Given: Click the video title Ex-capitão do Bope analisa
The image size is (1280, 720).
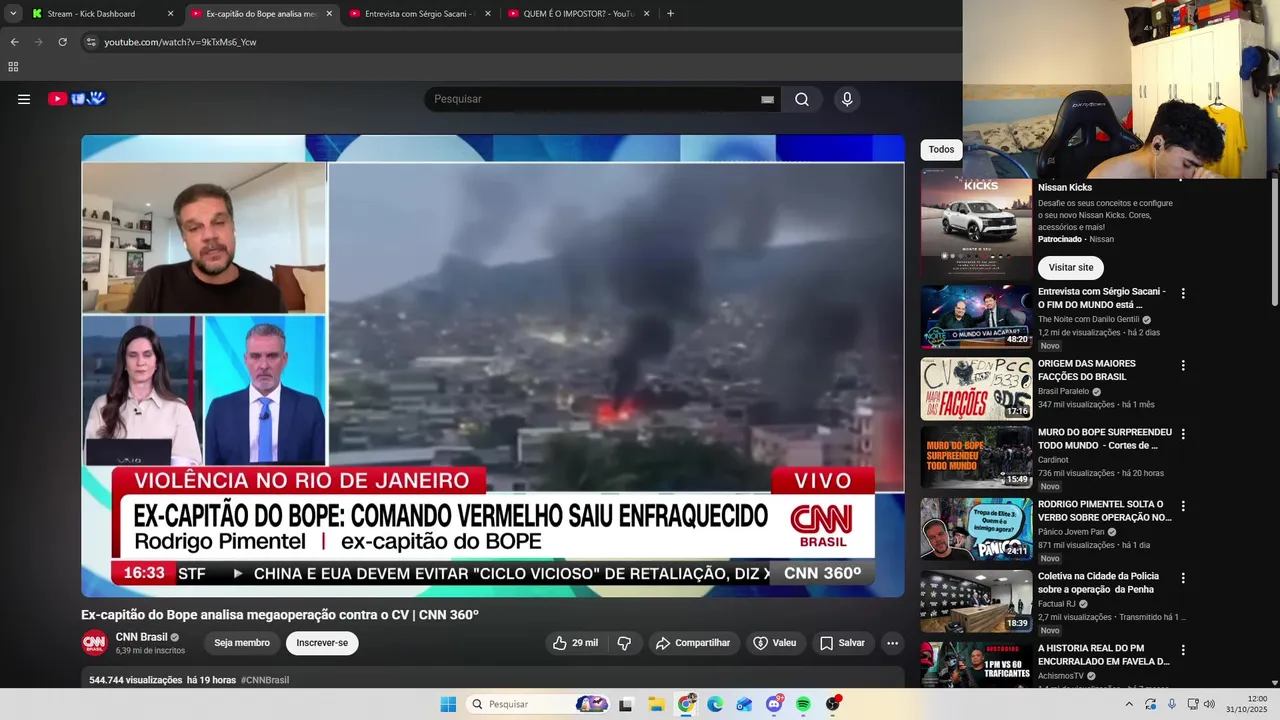Looking at the screenshot, I should pos(280,615).
